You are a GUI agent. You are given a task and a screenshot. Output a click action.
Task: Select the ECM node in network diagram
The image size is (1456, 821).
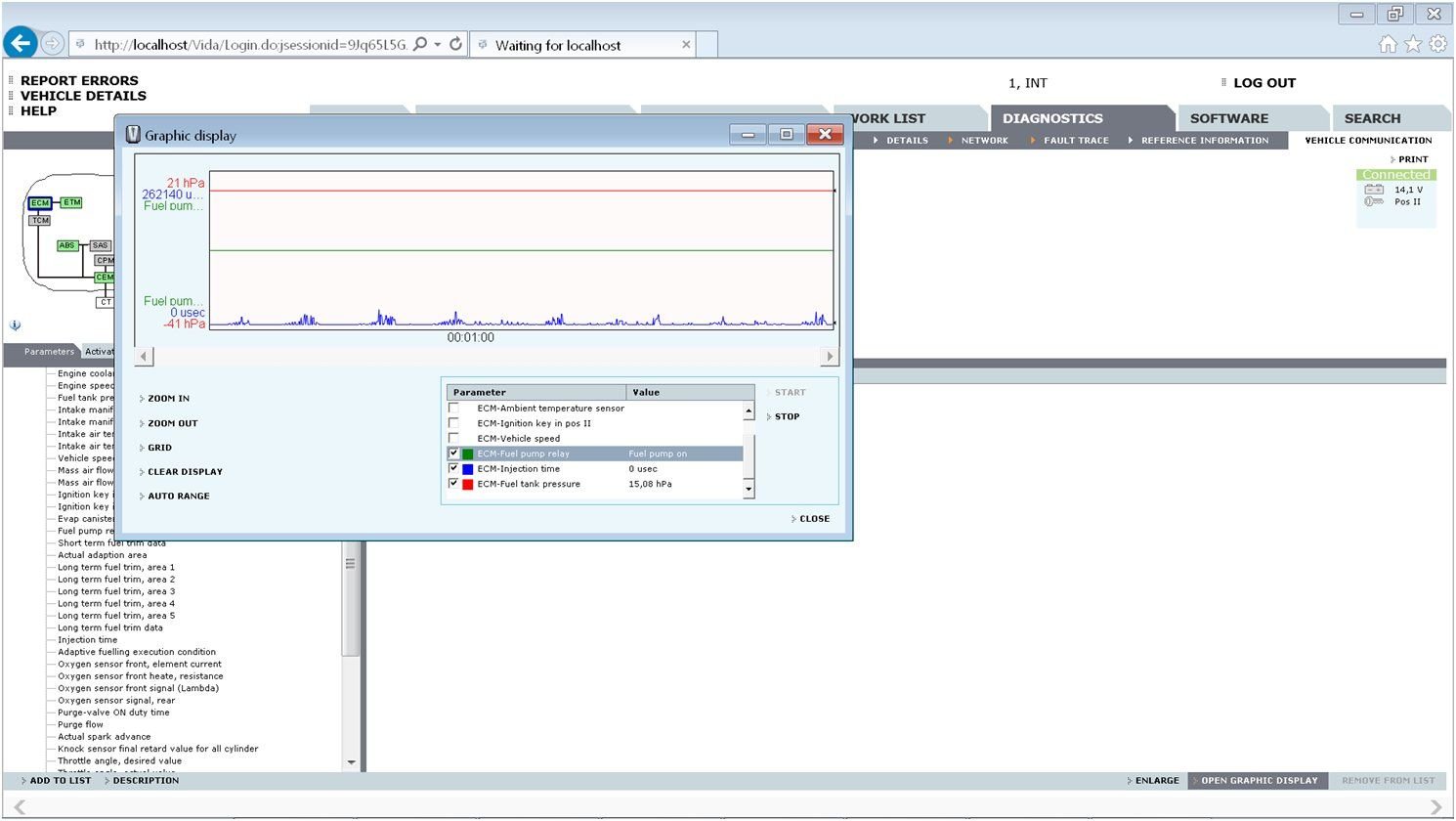pos(39,203)
